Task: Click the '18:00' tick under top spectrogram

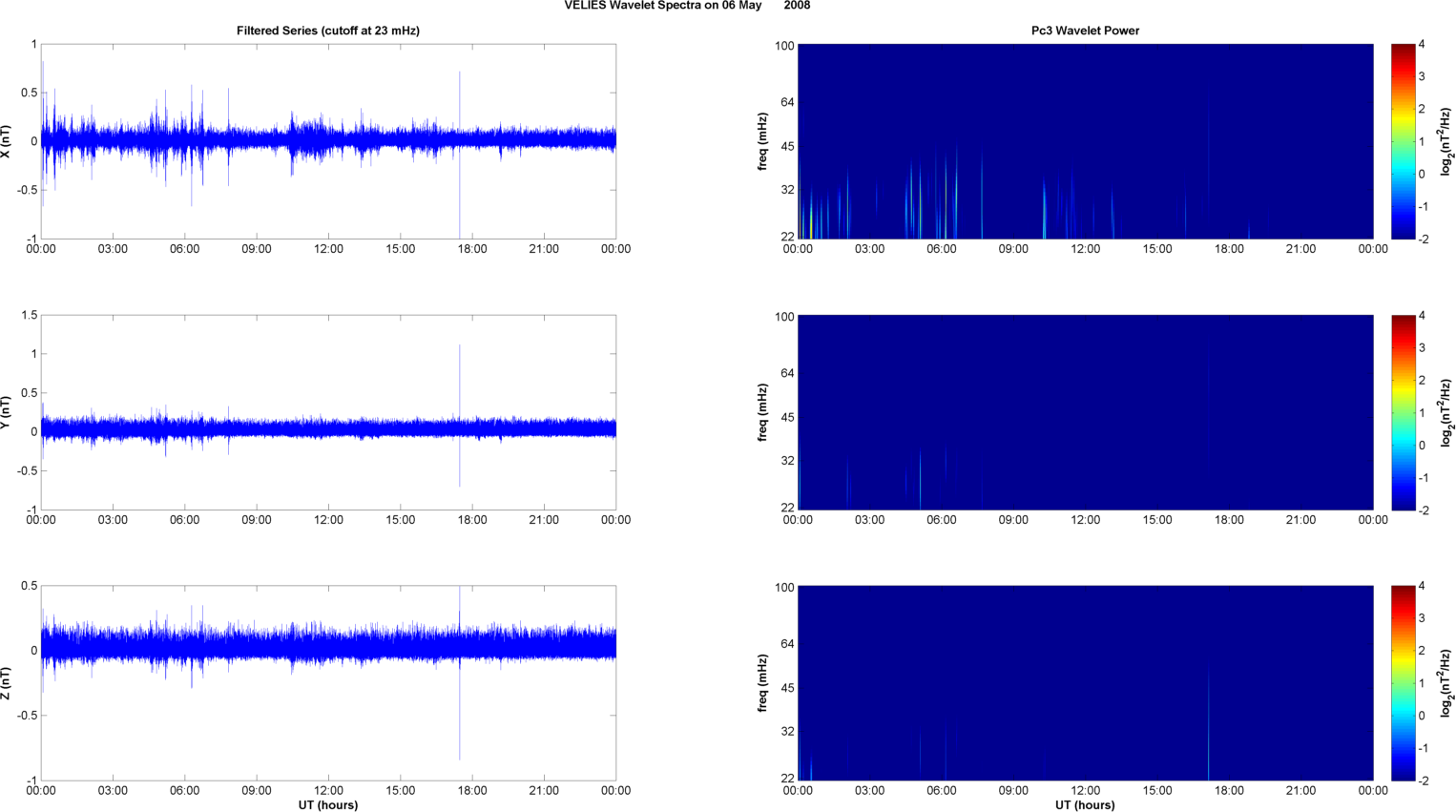Action: tap(1229, 249)
